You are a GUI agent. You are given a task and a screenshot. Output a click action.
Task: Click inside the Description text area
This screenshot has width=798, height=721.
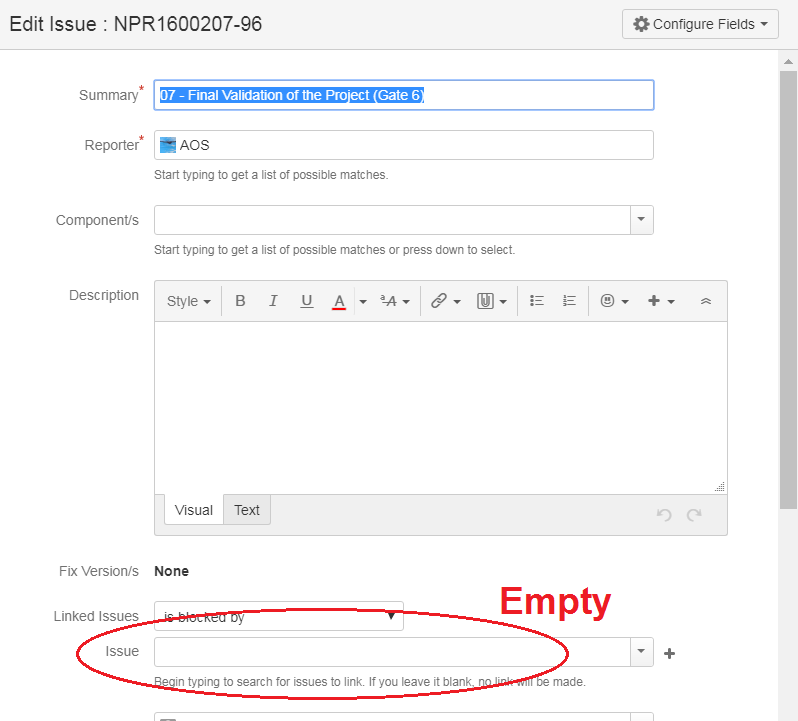pos(441,408)
